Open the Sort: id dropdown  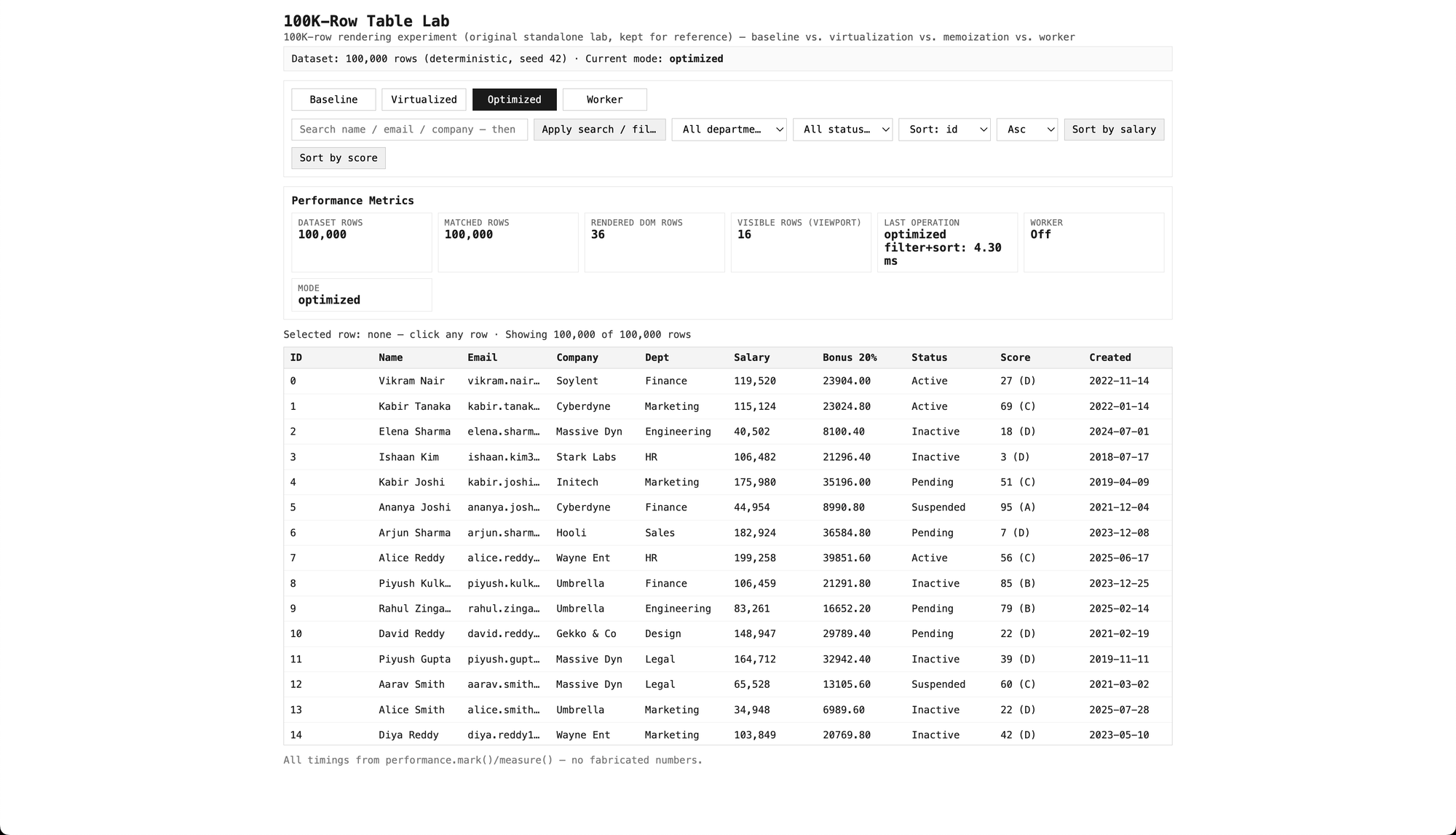pyautogui.click(x=944, y=130)
